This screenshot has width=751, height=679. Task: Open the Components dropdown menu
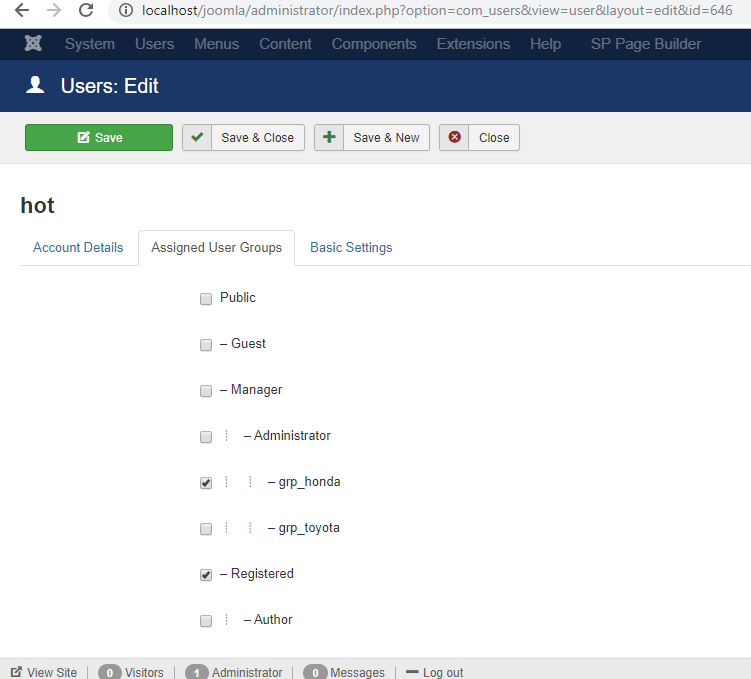tap(374, 44)
